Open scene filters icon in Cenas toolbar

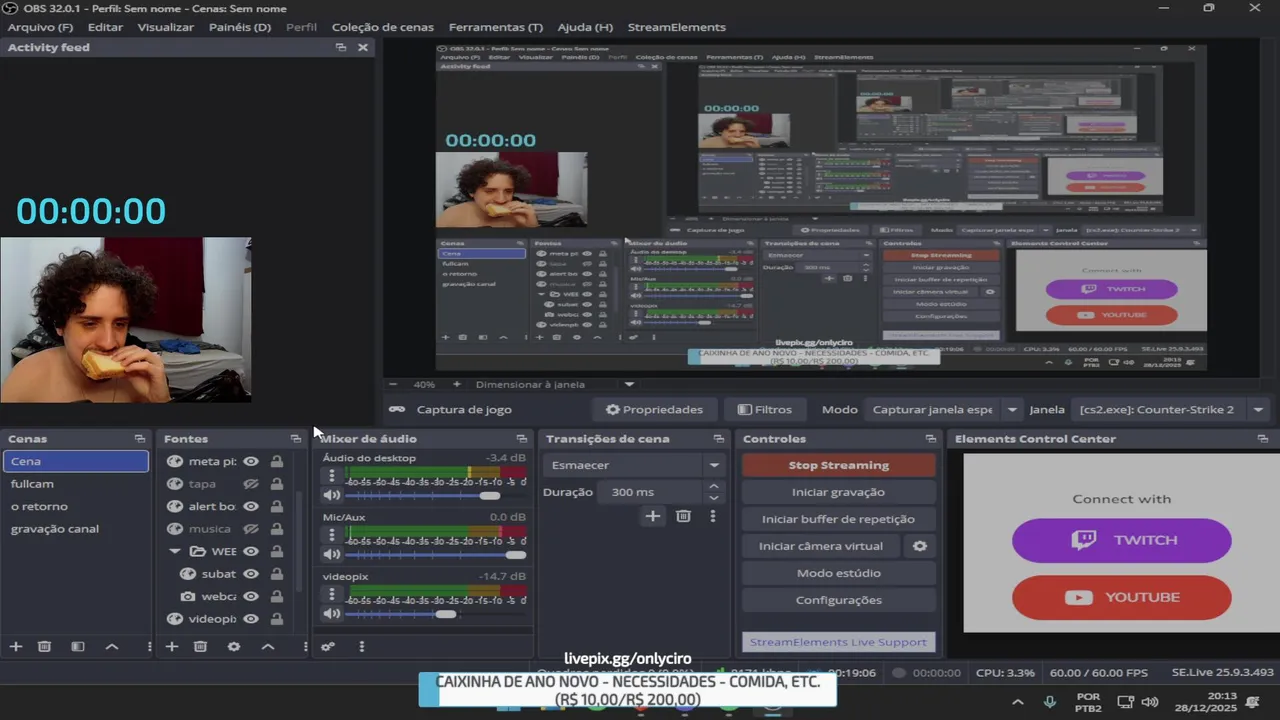click(x=78, y=647)
